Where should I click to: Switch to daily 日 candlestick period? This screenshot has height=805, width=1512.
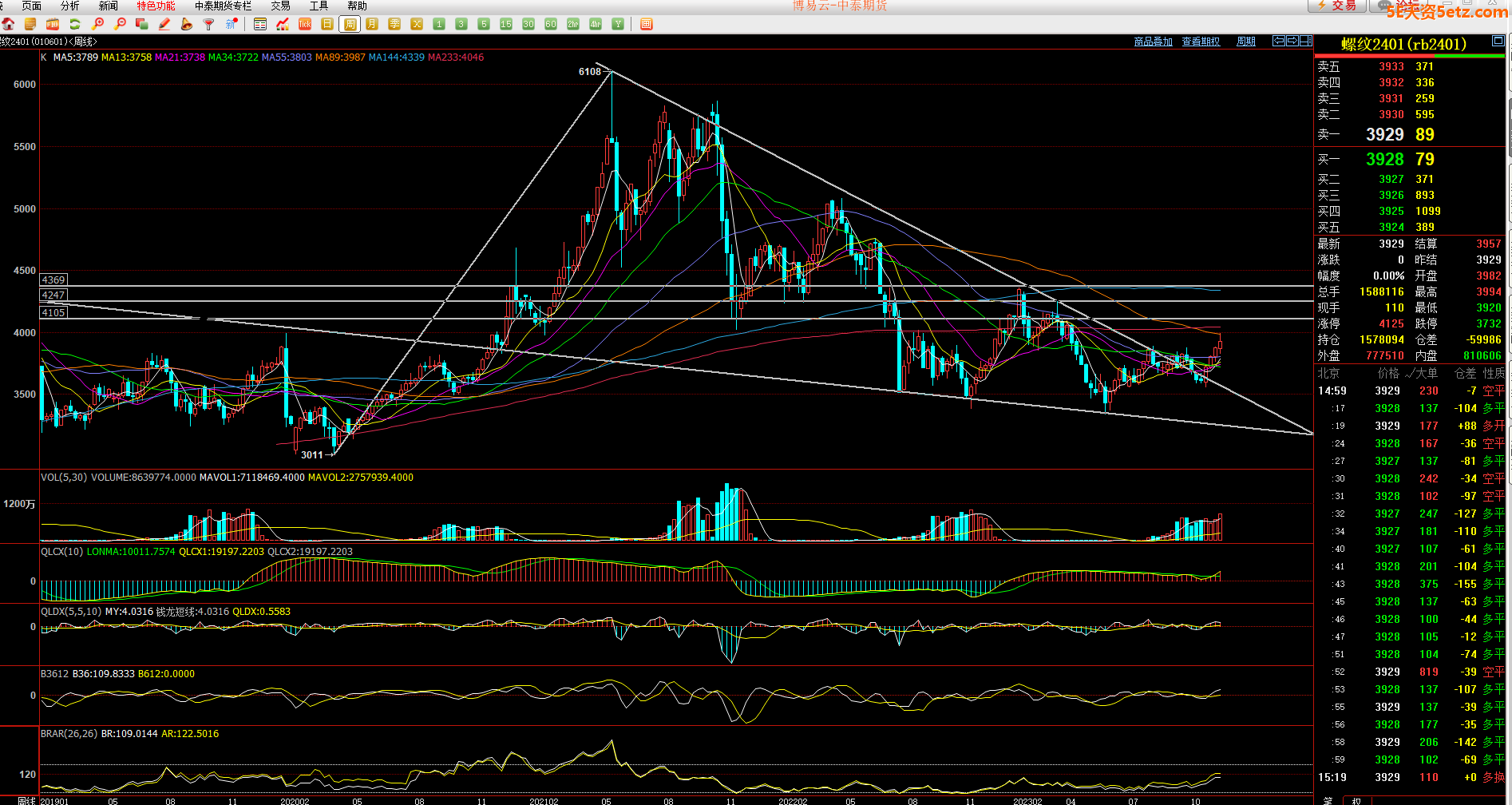coord(327,24)
